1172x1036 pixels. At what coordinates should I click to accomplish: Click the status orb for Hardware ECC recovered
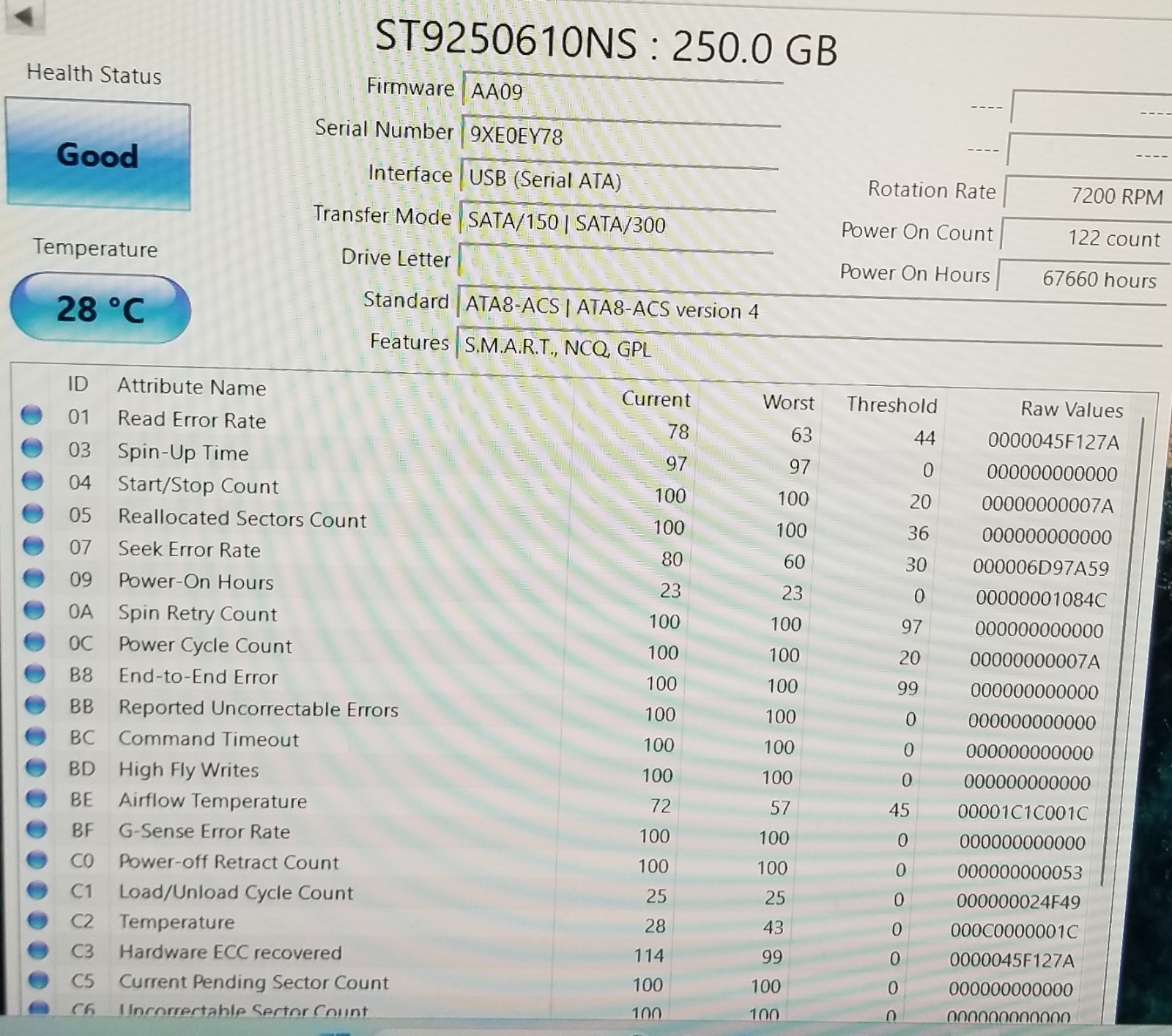[x=38, y=950]
